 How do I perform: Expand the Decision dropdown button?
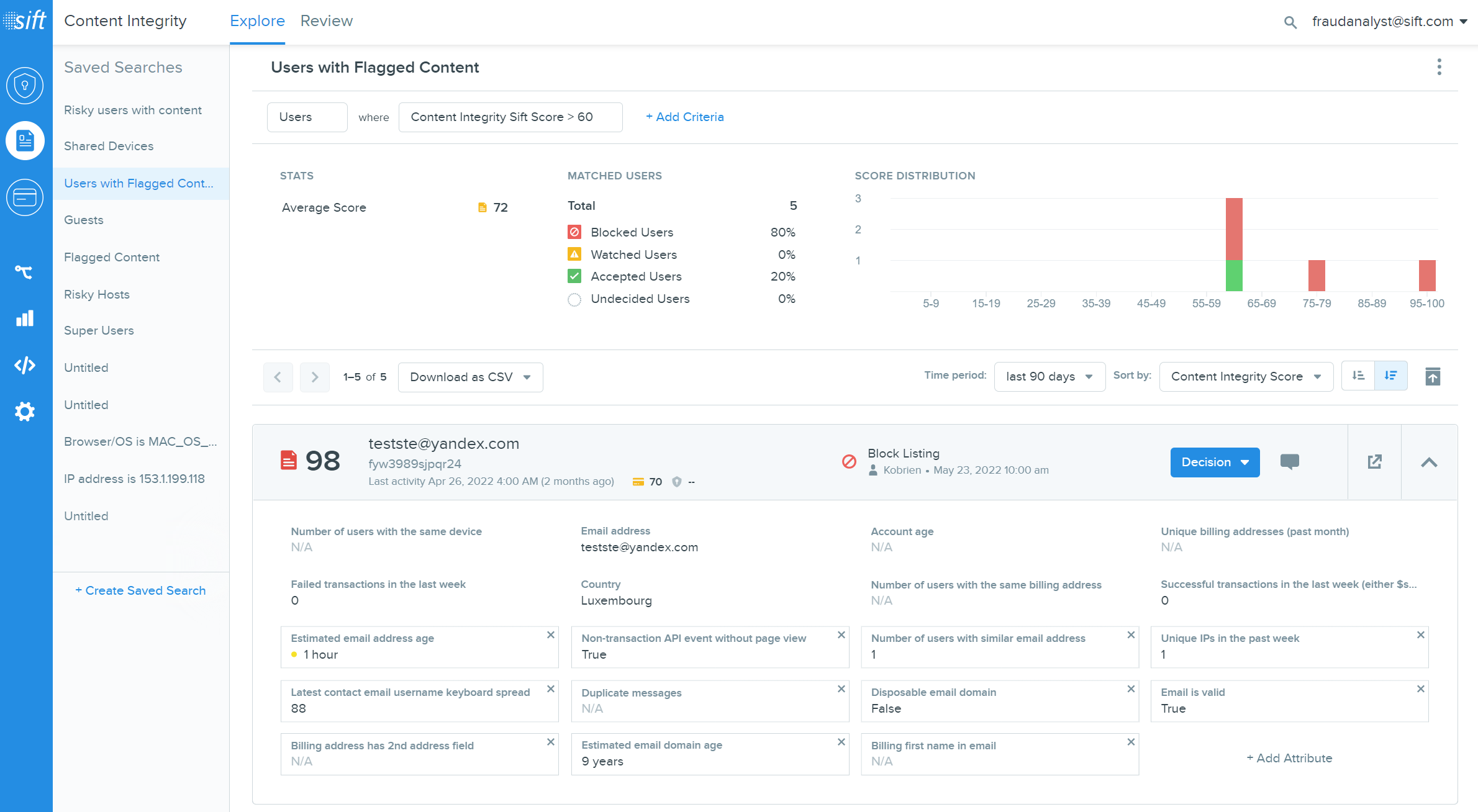(x=1215, y=462)
